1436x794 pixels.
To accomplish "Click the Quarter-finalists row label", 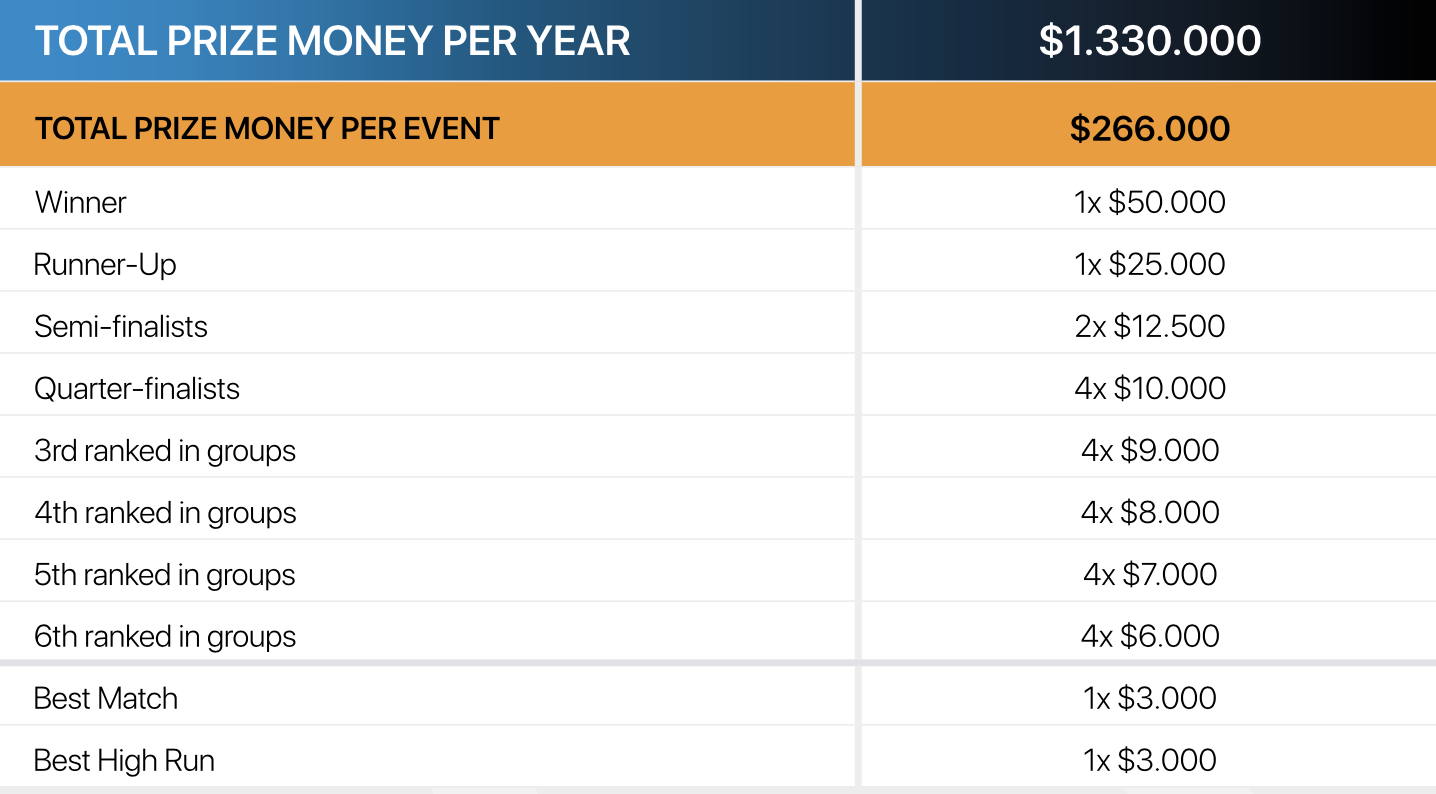I will tap(137, 388).
